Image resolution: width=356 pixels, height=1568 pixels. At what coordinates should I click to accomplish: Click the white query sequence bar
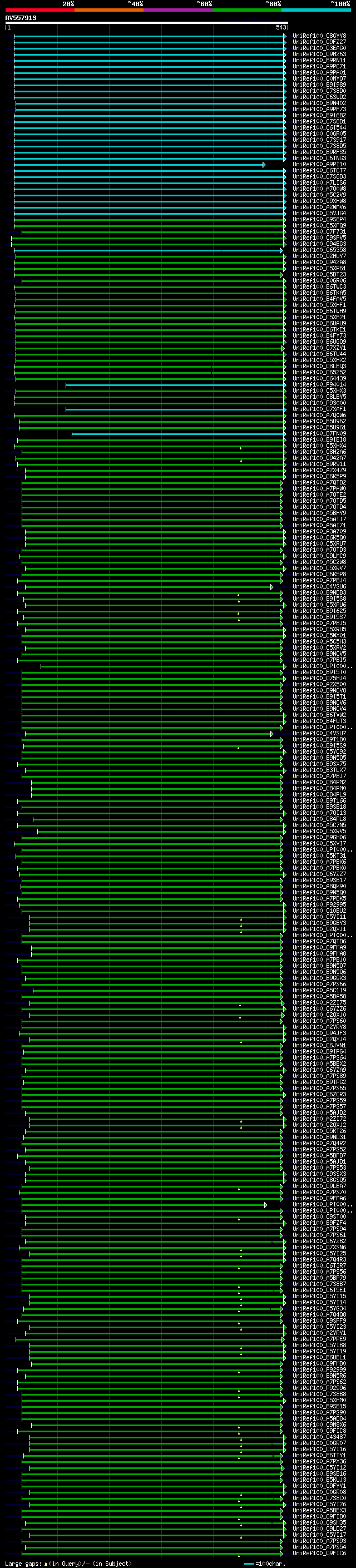147,22
